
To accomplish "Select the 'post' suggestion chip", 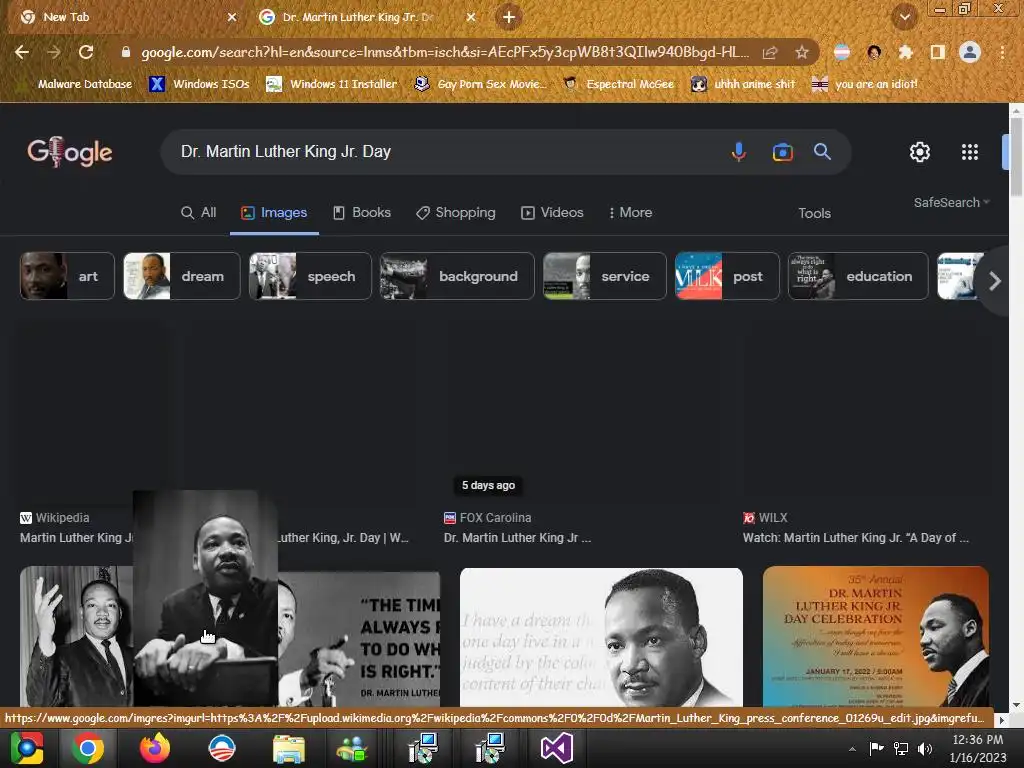I will (727, 276).
